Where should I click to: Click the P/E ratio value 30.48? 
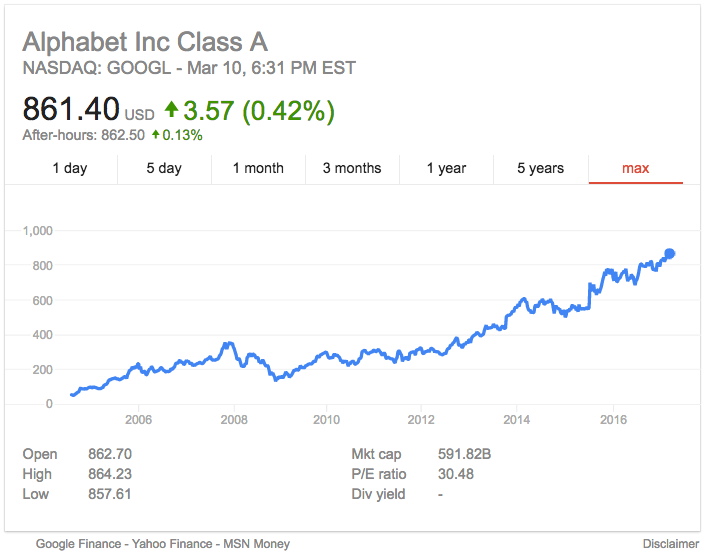pos(455,474)
